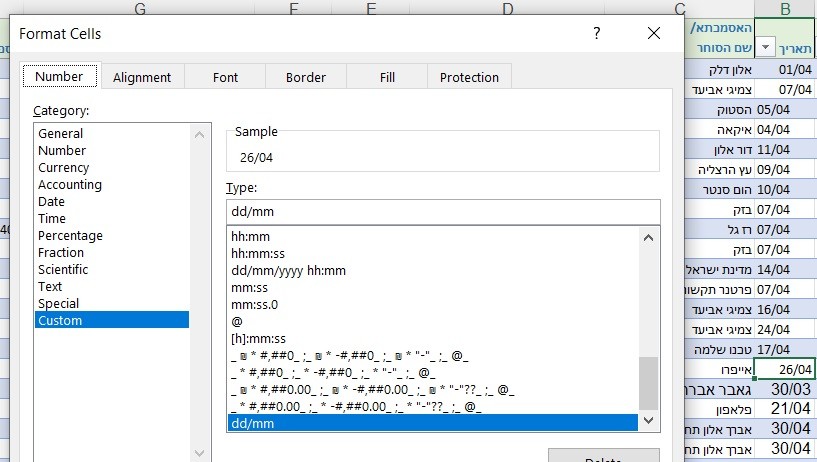Screen dimensions: 817x462
Task: Select the Accounting category
Action: tap(112, 184)
